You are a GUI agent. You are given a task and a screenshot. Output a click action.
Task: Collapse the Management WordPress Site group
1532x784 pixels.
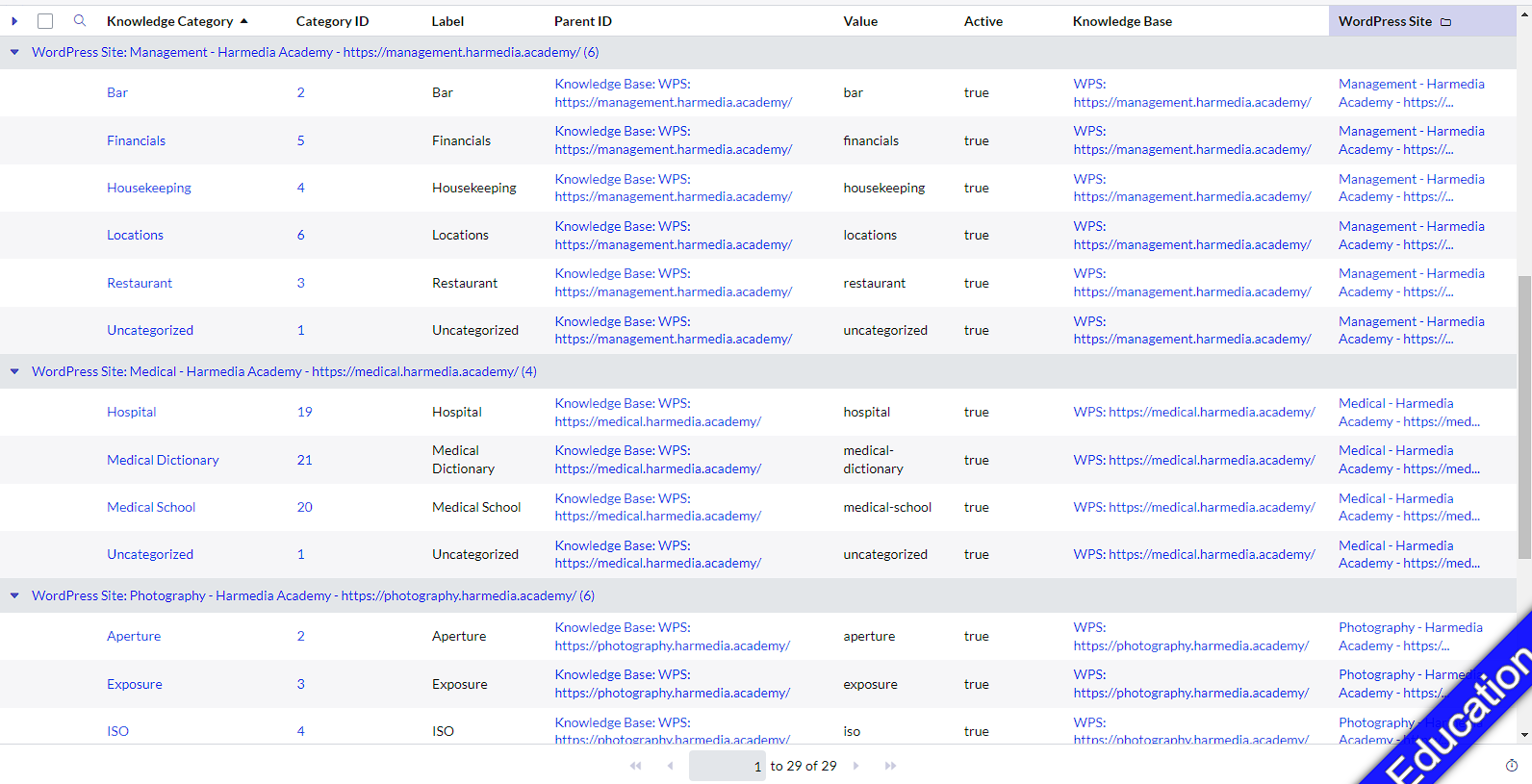pyautogui.click(x=14, y=52)
